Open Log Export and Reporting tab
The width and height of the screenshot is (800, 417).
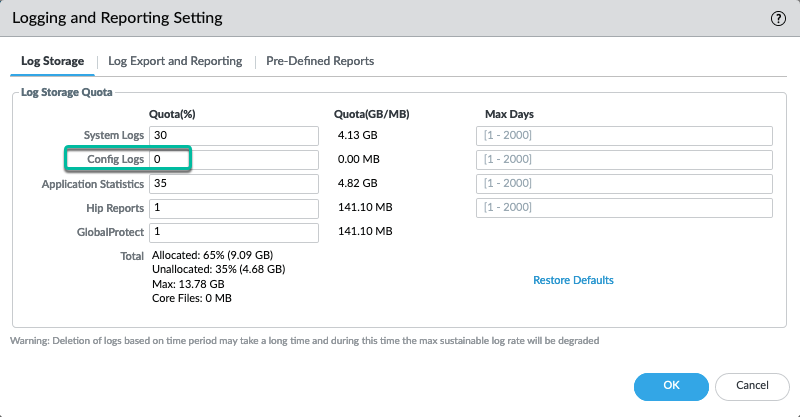point(175,61)
